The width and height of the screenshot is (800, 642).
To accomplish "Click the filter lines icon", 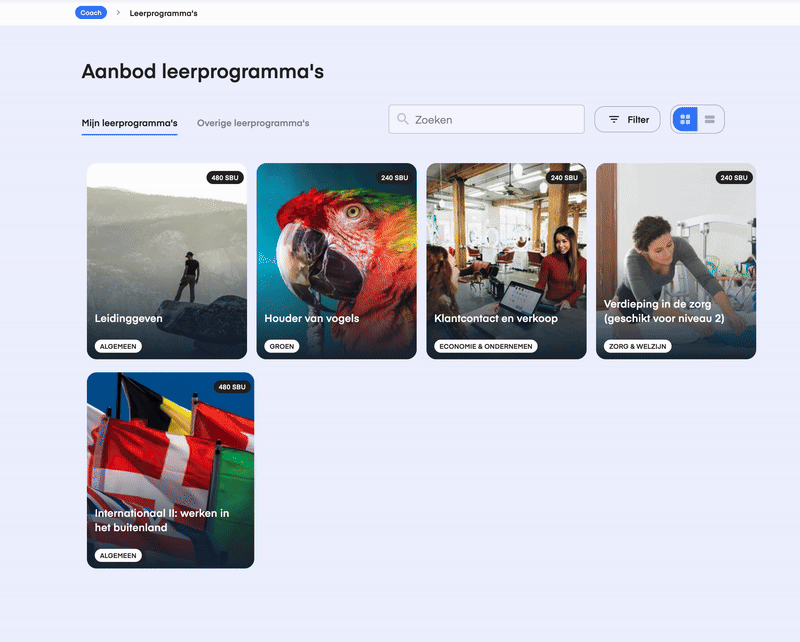I will (614, 119).
